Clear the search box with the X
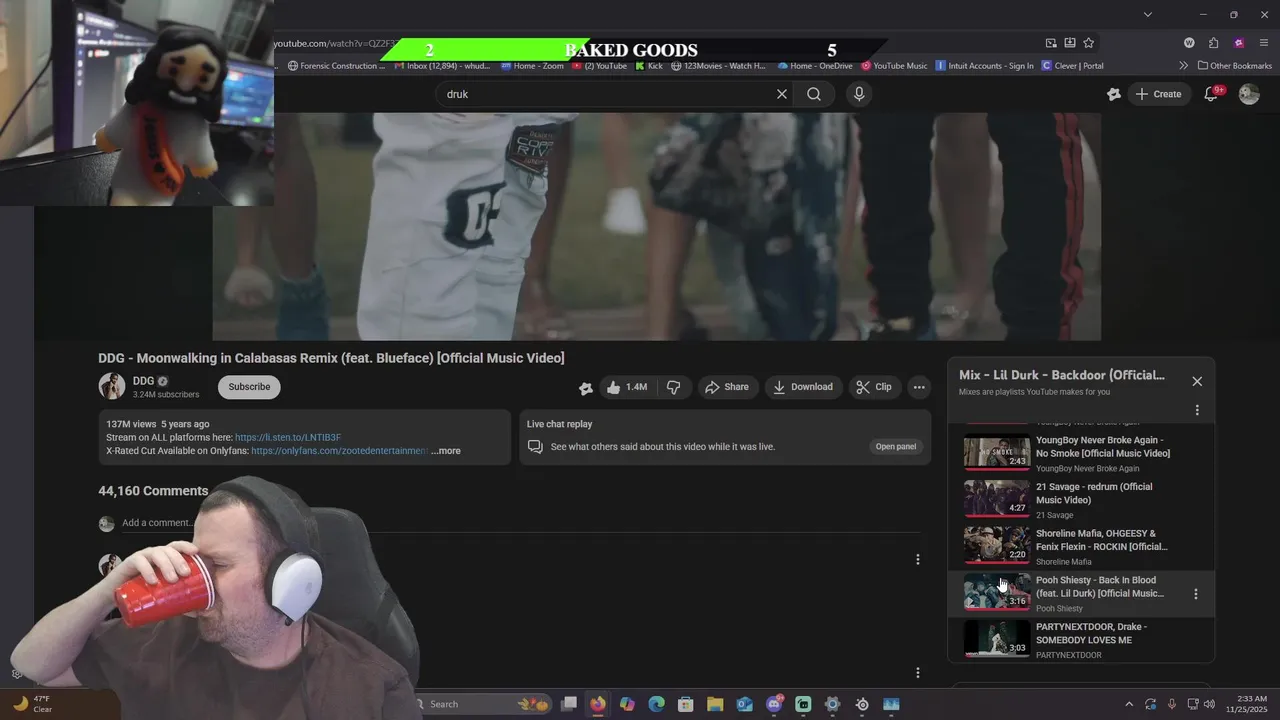Image resolution: width=1280 pixels, height=720 pixels. [x=782, y=94]
